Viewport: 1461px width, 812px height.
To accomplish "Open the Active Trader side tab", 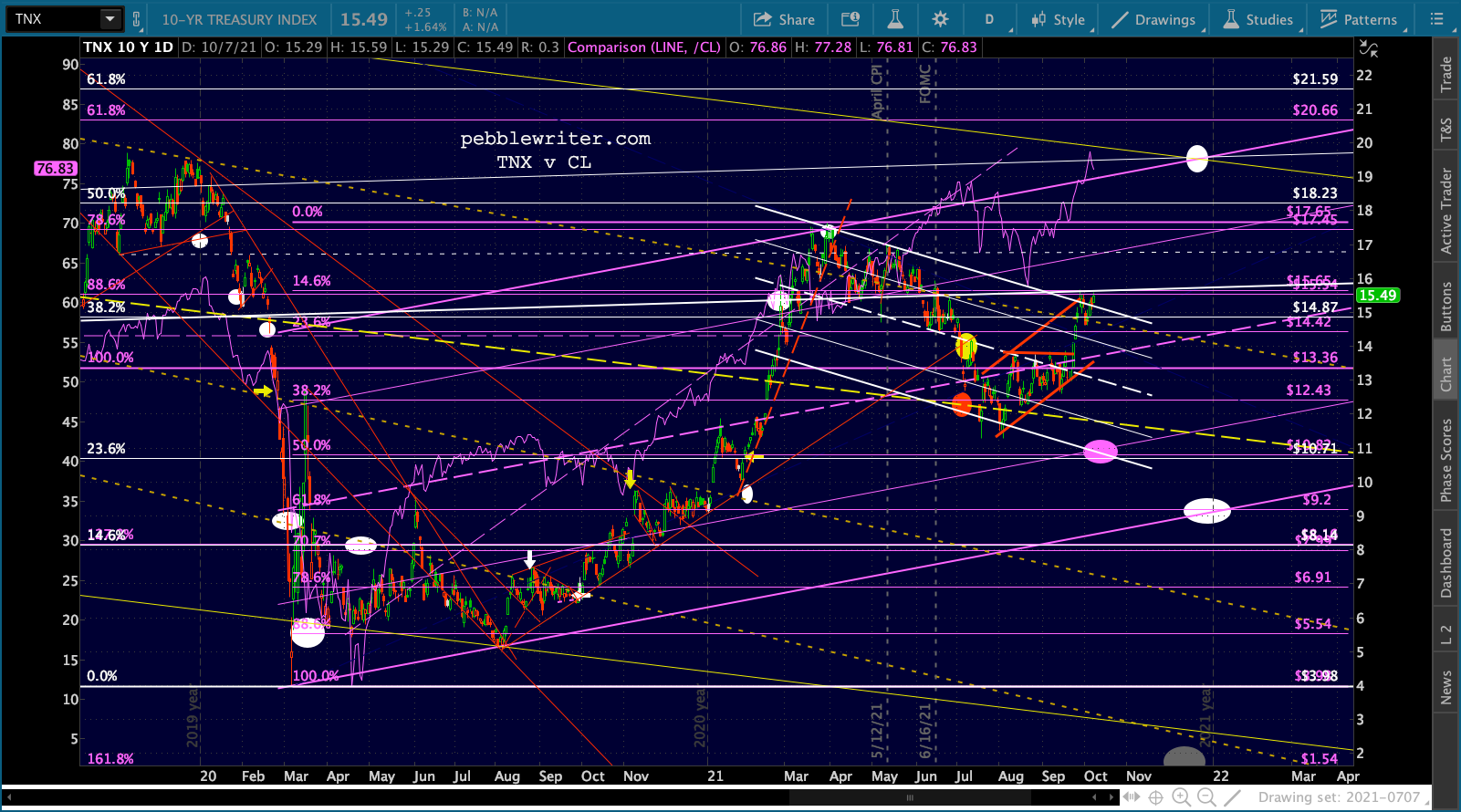I will pos(1446,211).
